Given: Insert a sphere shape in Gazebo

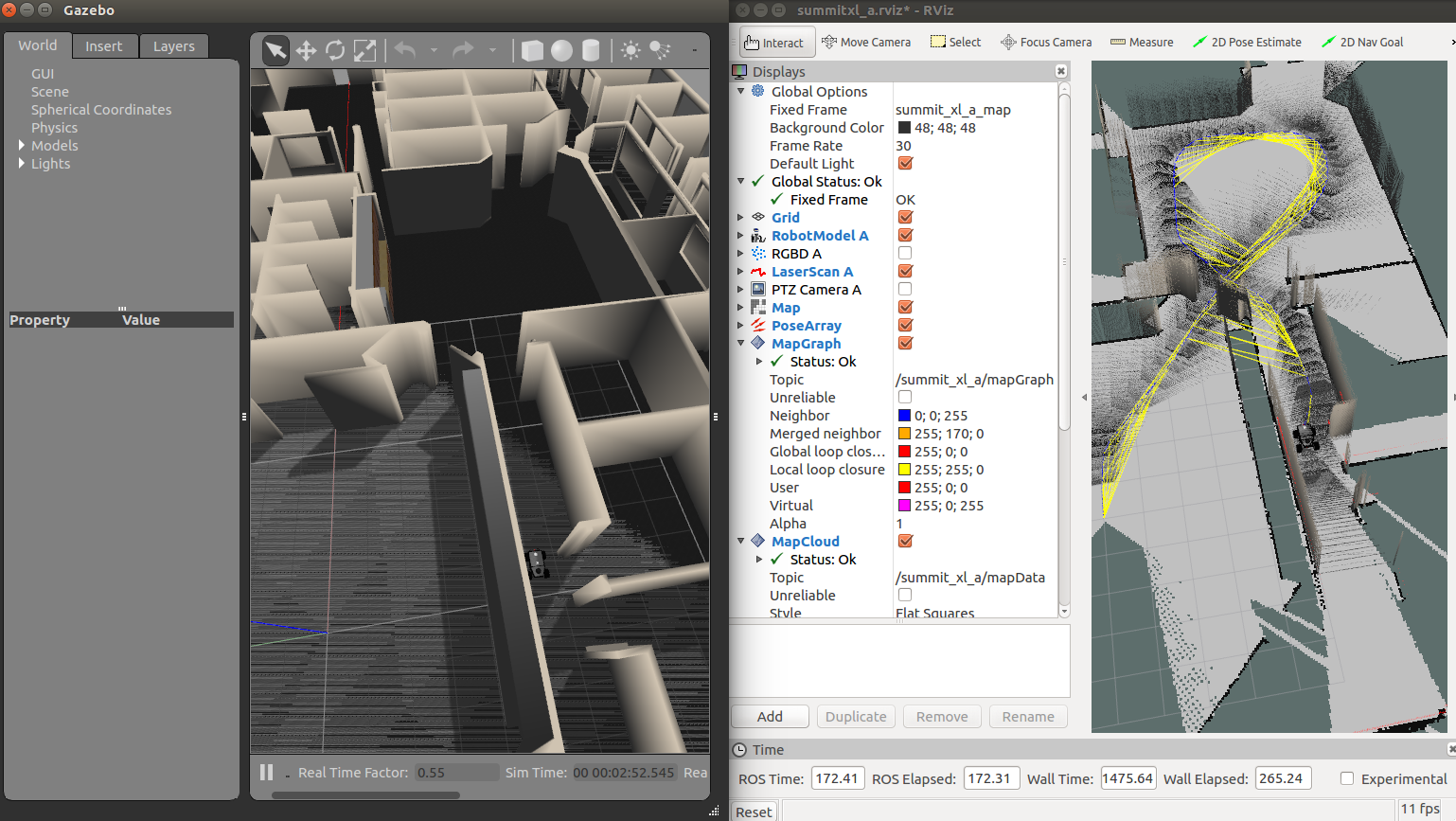Looking at the screenshot, I should pyautogui.click(x=561, y=50).
